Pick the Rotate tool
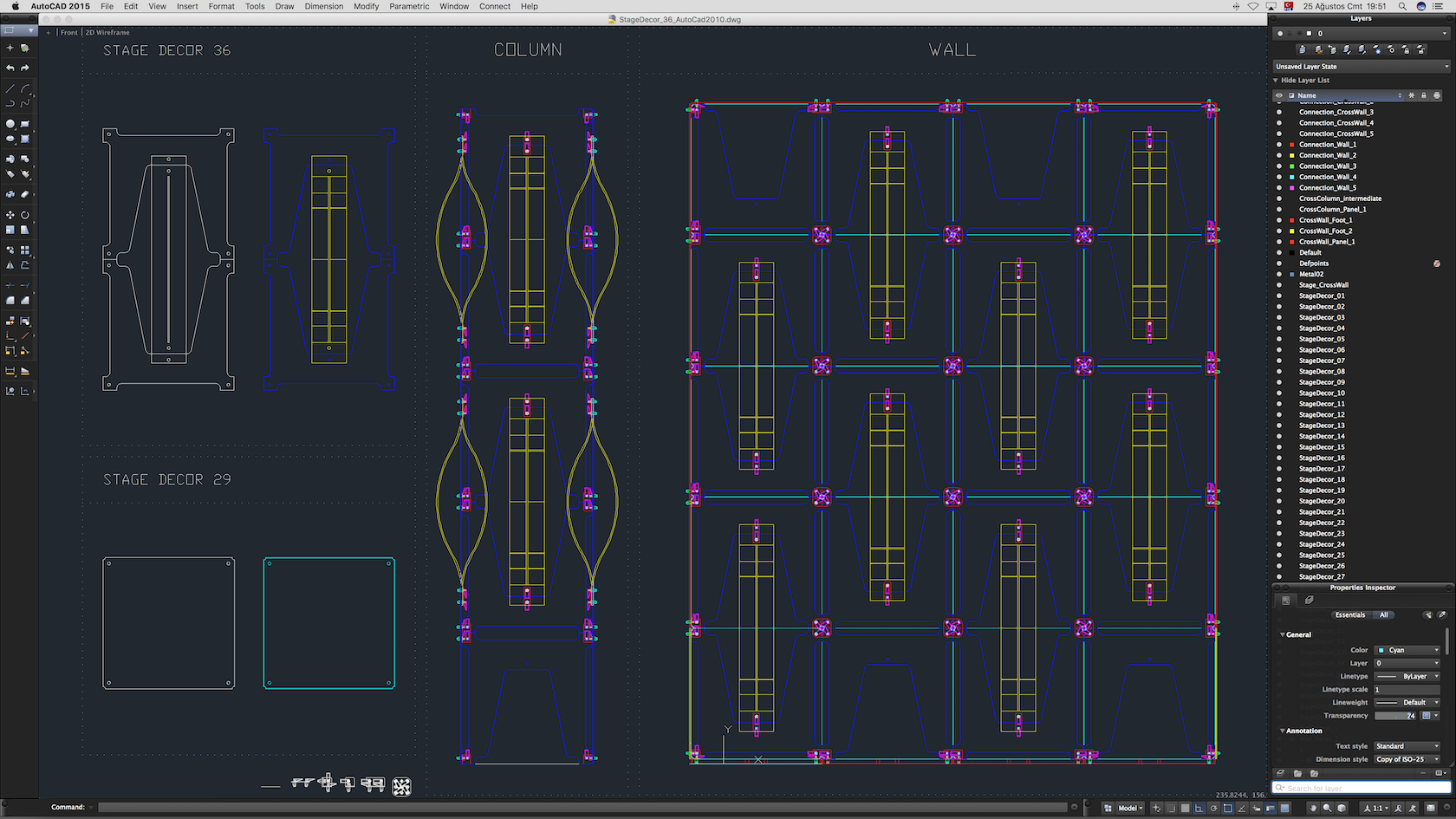The width and height of the screenshot is (1456, 819). [25, 215]
